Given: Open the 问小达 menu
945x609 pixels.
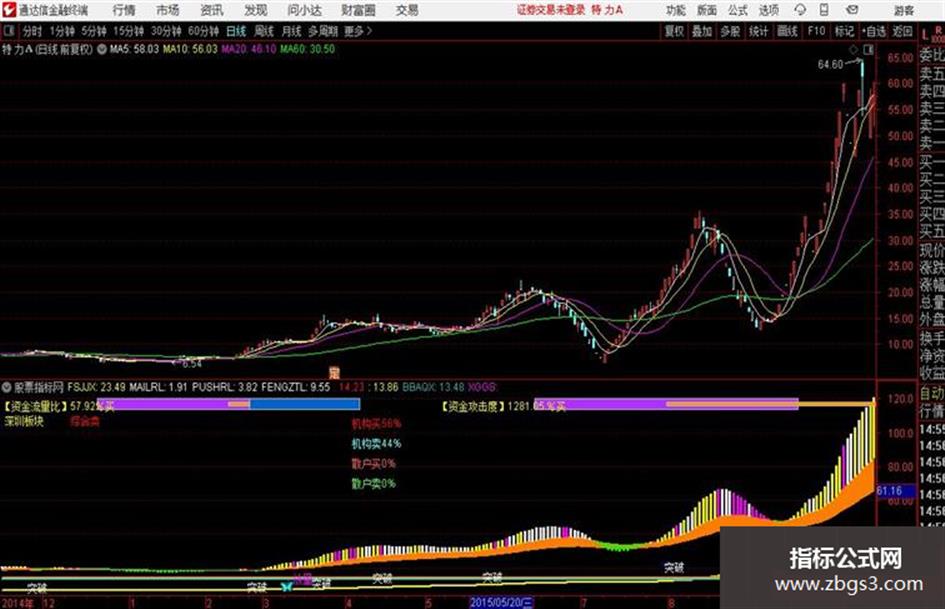Looking at the screenshot, I should point(304,10).
